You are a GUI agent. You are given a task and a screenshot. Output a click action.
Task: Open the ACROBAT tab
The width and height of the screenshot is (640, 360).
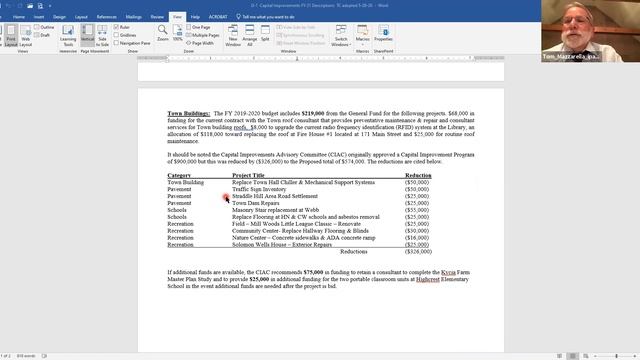(x=218, y=17)
